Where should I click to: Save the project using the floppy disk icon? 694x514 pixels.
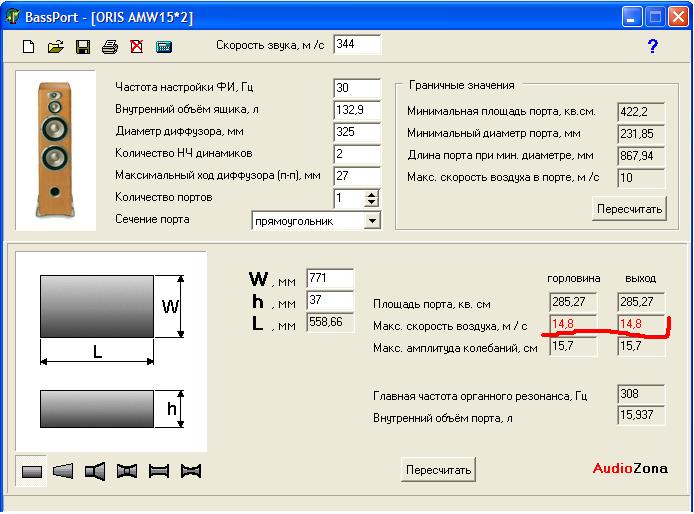tap(83, 46)
